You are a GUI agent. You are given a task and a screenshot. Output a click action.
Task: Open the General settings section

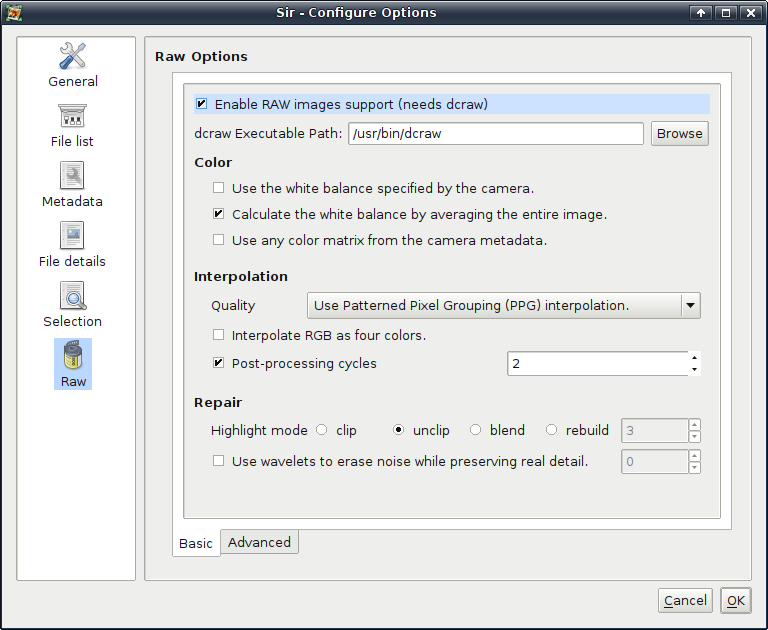[72, 65]
